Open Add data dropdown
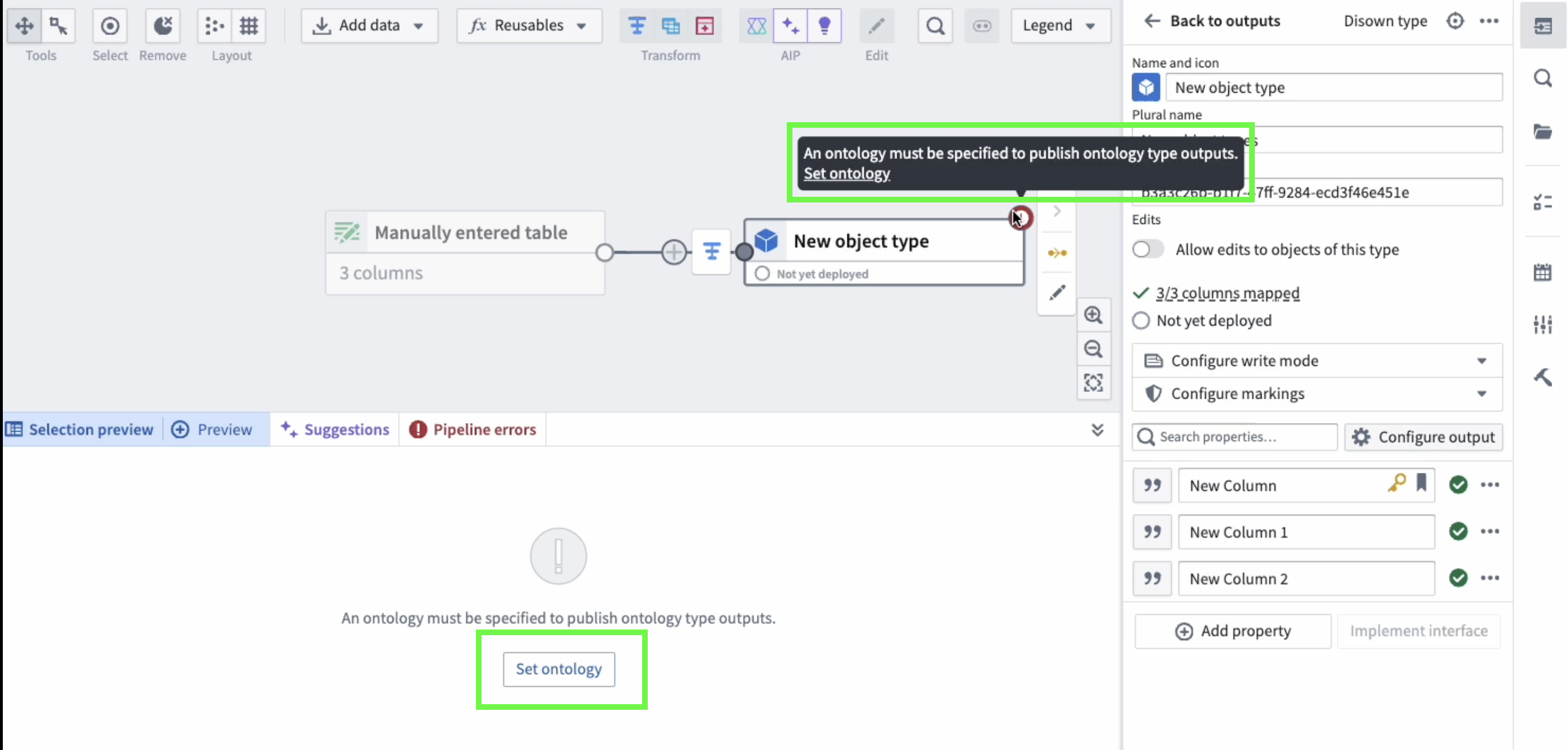This screenshot has width=1568, height=750. (x=369, y=25)
